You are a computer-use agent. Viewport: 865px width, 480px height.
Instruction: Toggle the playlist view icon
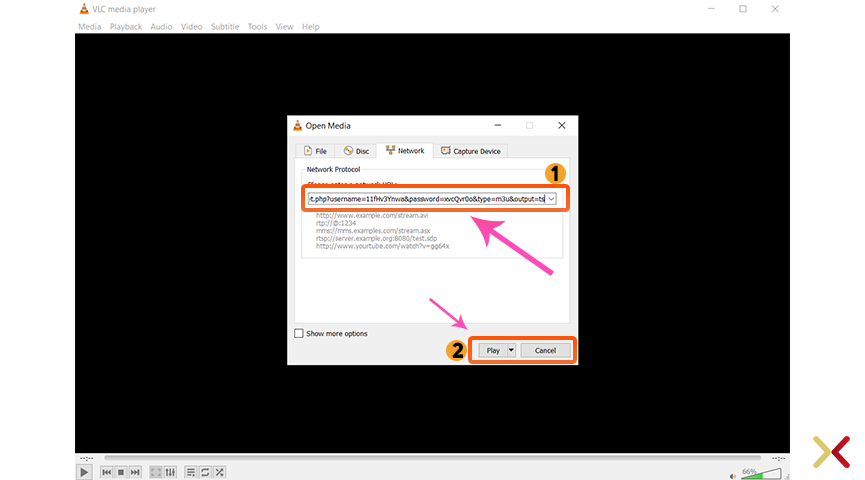tap(191, 472)
